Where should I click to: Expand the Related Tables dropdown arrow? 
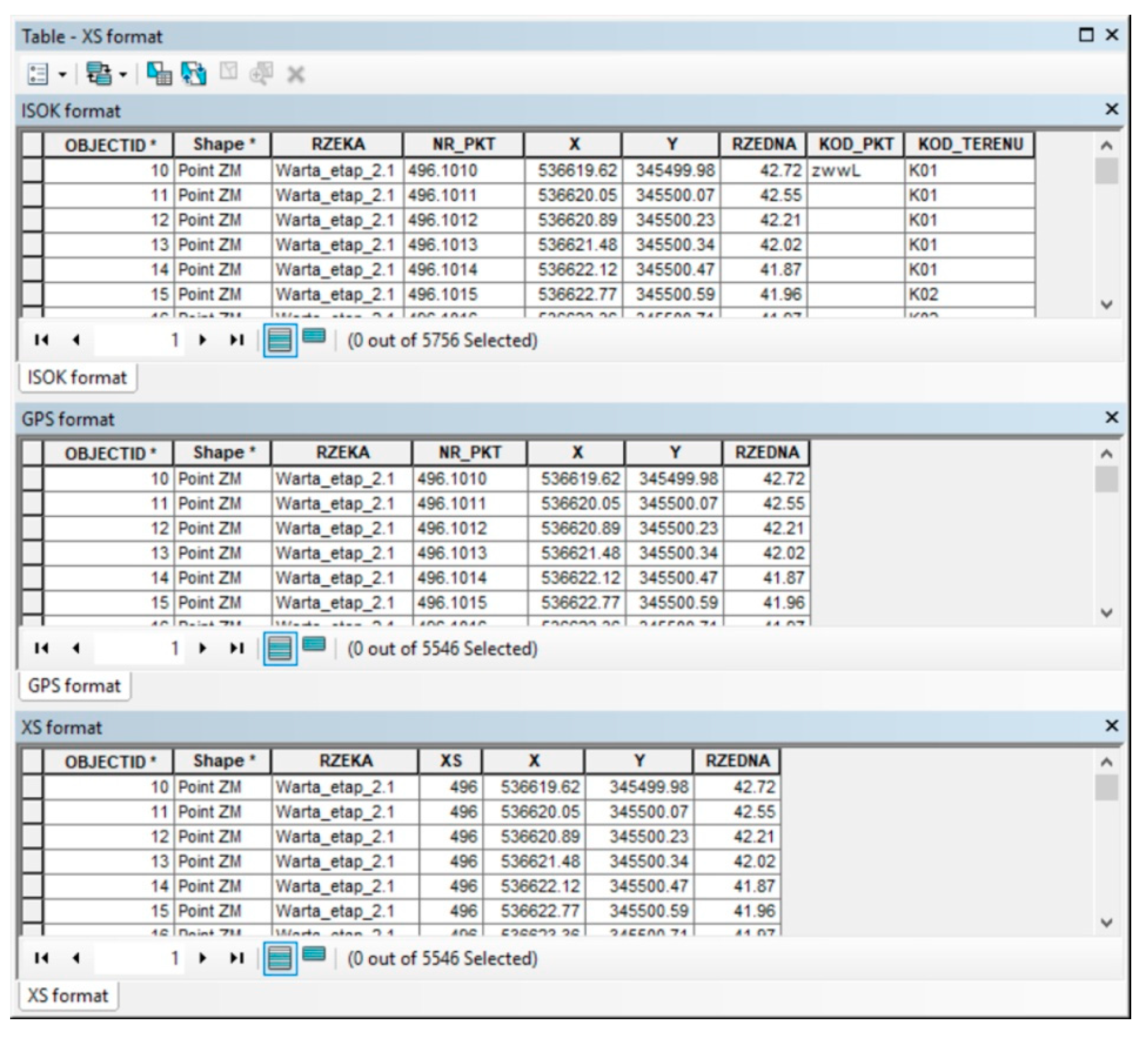click(122, 75)
